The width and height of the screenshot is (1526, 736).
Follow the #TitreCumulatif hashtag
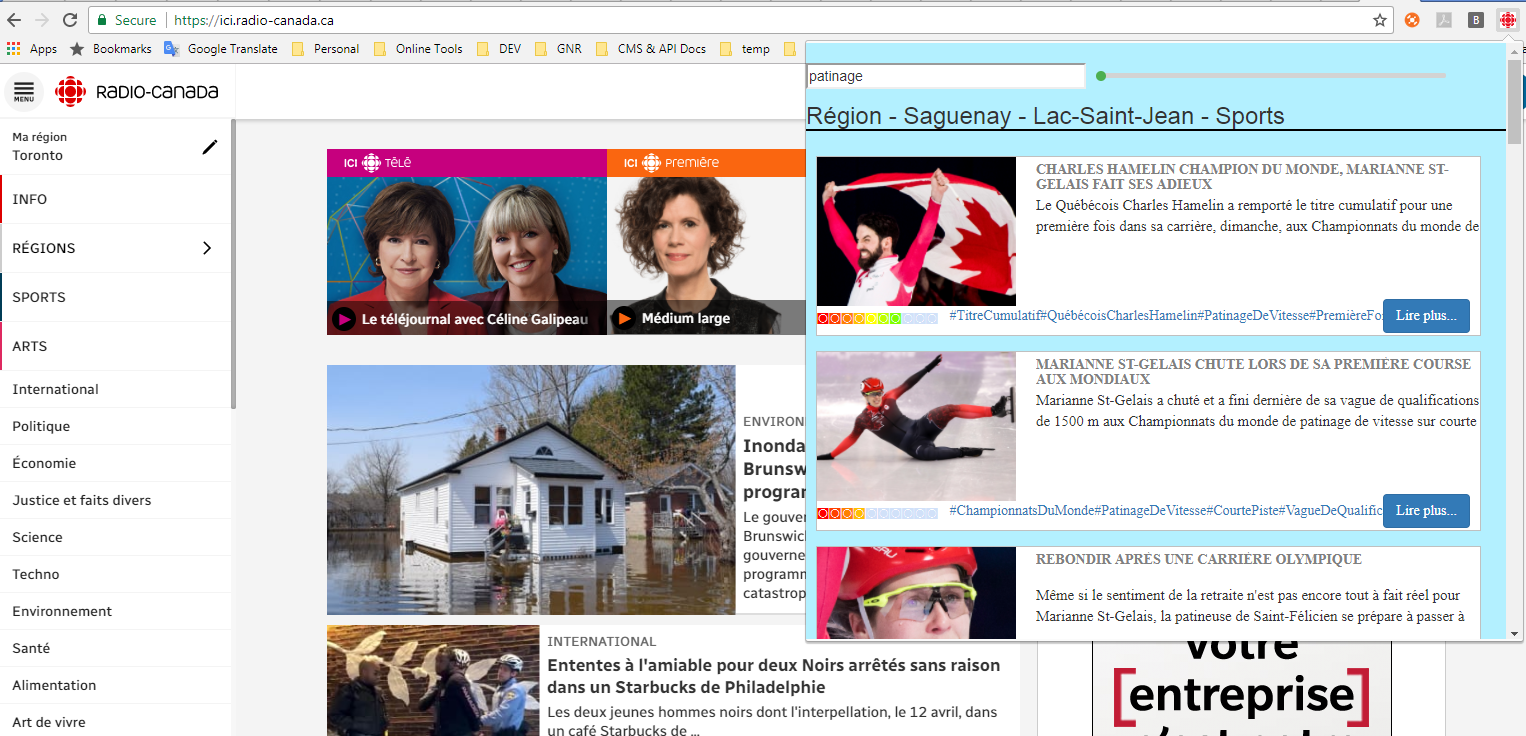click(994, 316)
